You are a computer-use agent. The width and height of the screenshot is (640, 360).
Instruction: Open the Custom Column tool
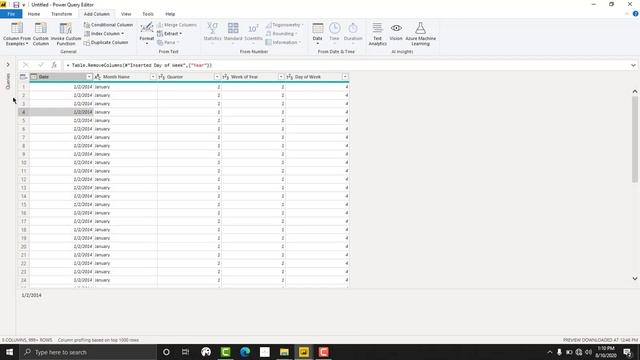click(40, 33)
